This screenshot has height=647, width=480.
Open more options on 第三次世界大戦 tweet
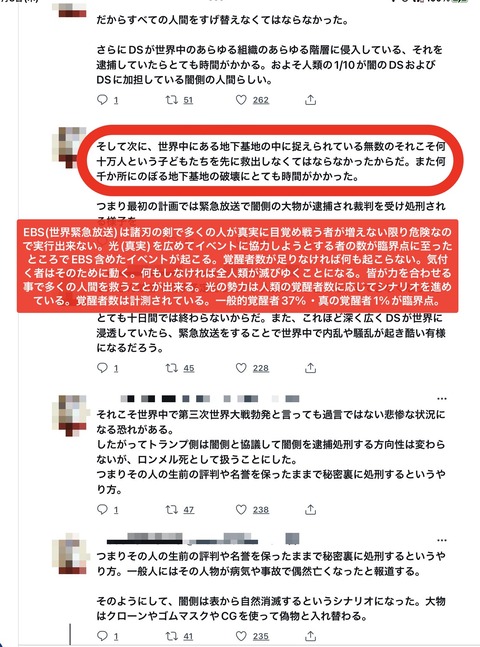pyautogui.click(x=442, y=399)
